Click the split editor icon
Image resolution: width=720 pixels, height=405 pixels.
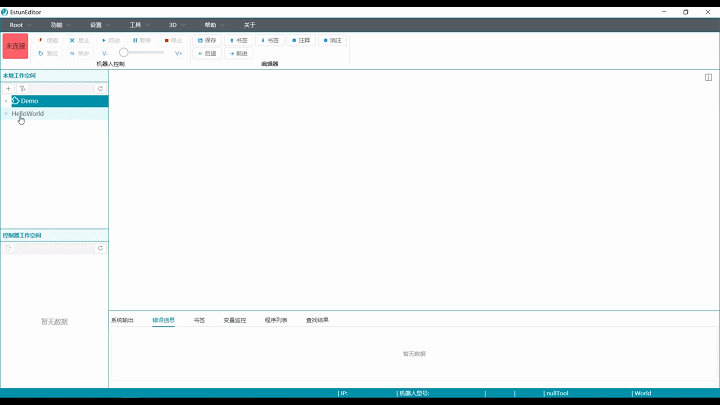click(708, 76)
